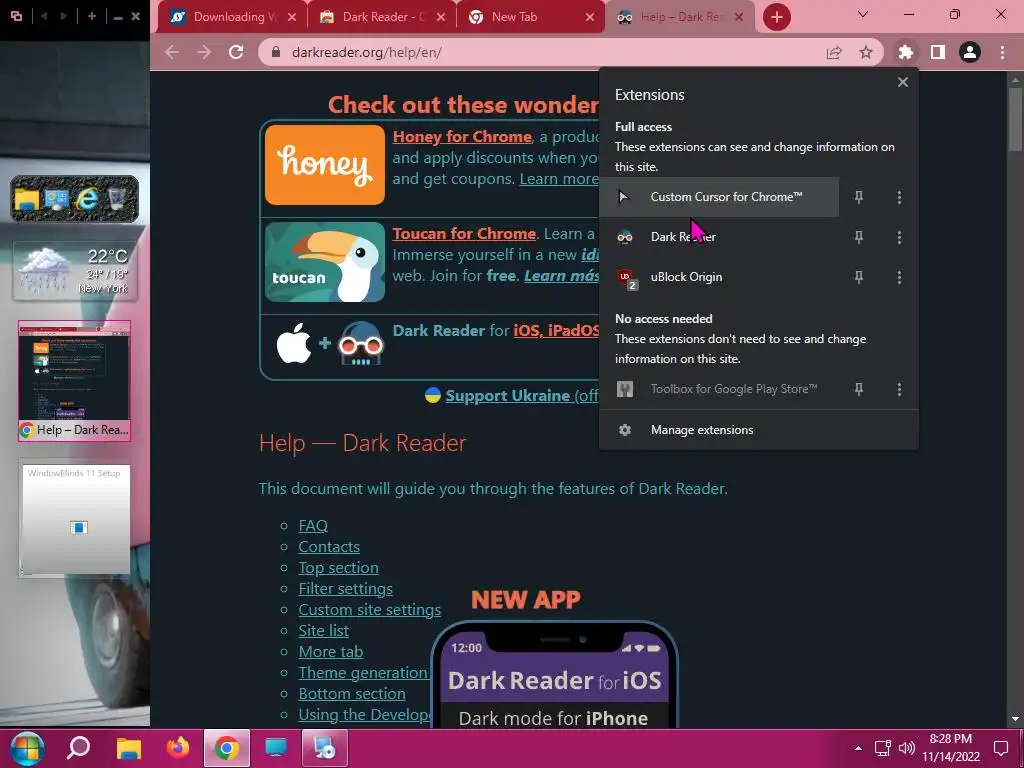Click the uBlock Origin shield icon

click(626, 278)
